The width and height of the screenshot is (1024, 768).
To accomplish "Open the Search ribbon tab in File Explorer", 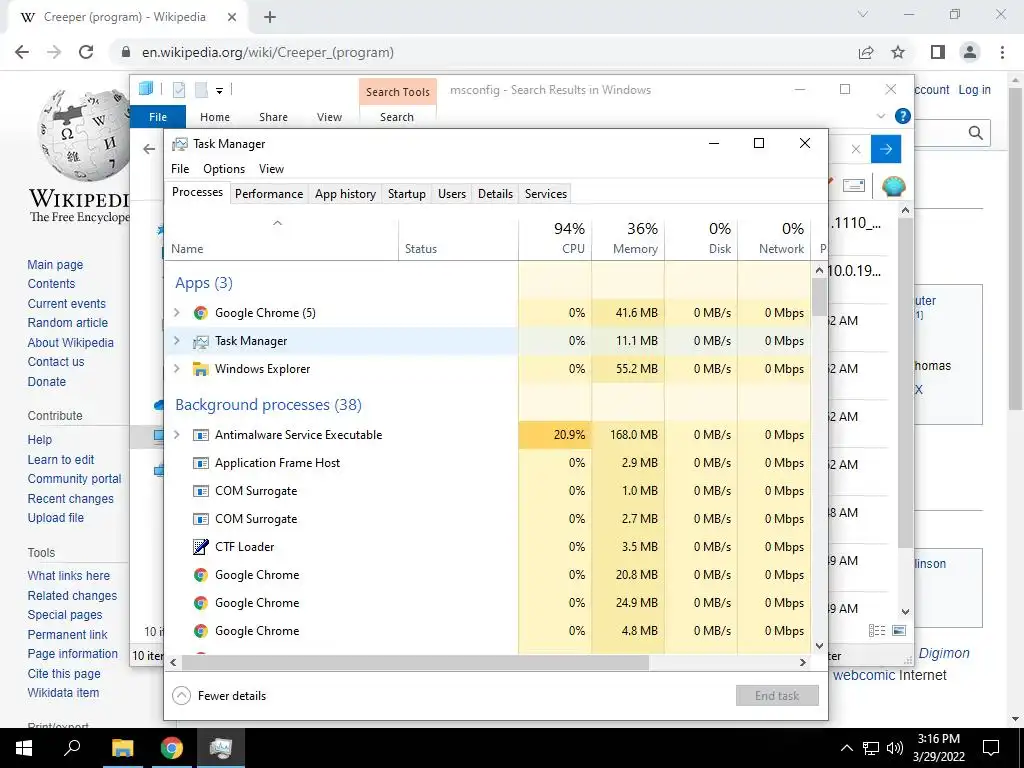I will coord(397,117).
